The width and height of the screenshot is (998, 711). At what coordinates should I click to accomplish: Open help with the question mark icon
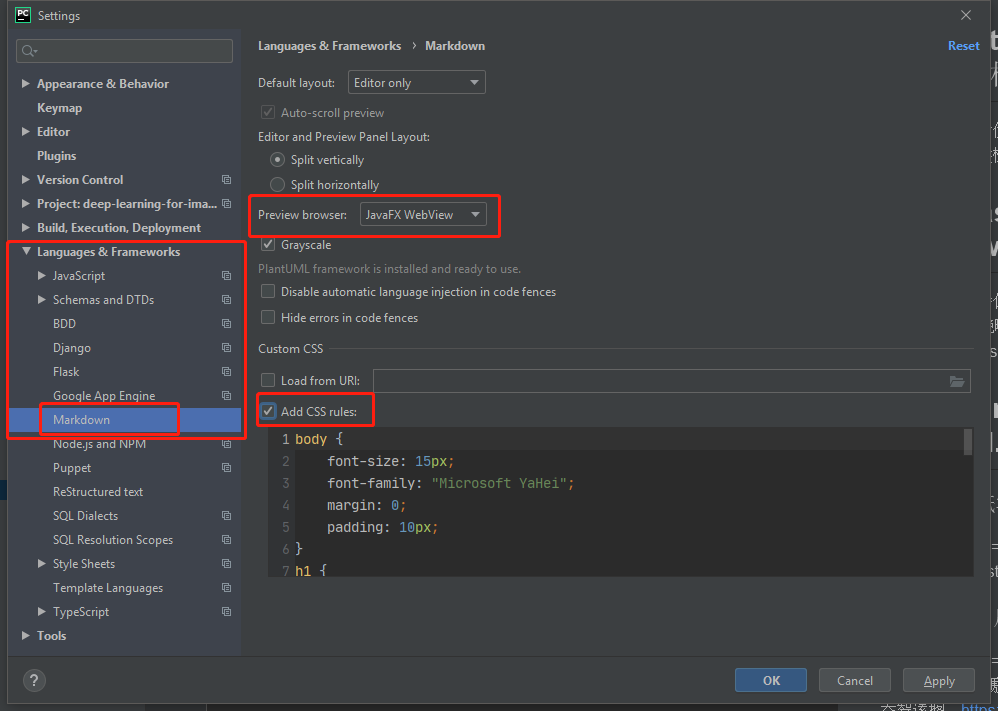(34, 679)
